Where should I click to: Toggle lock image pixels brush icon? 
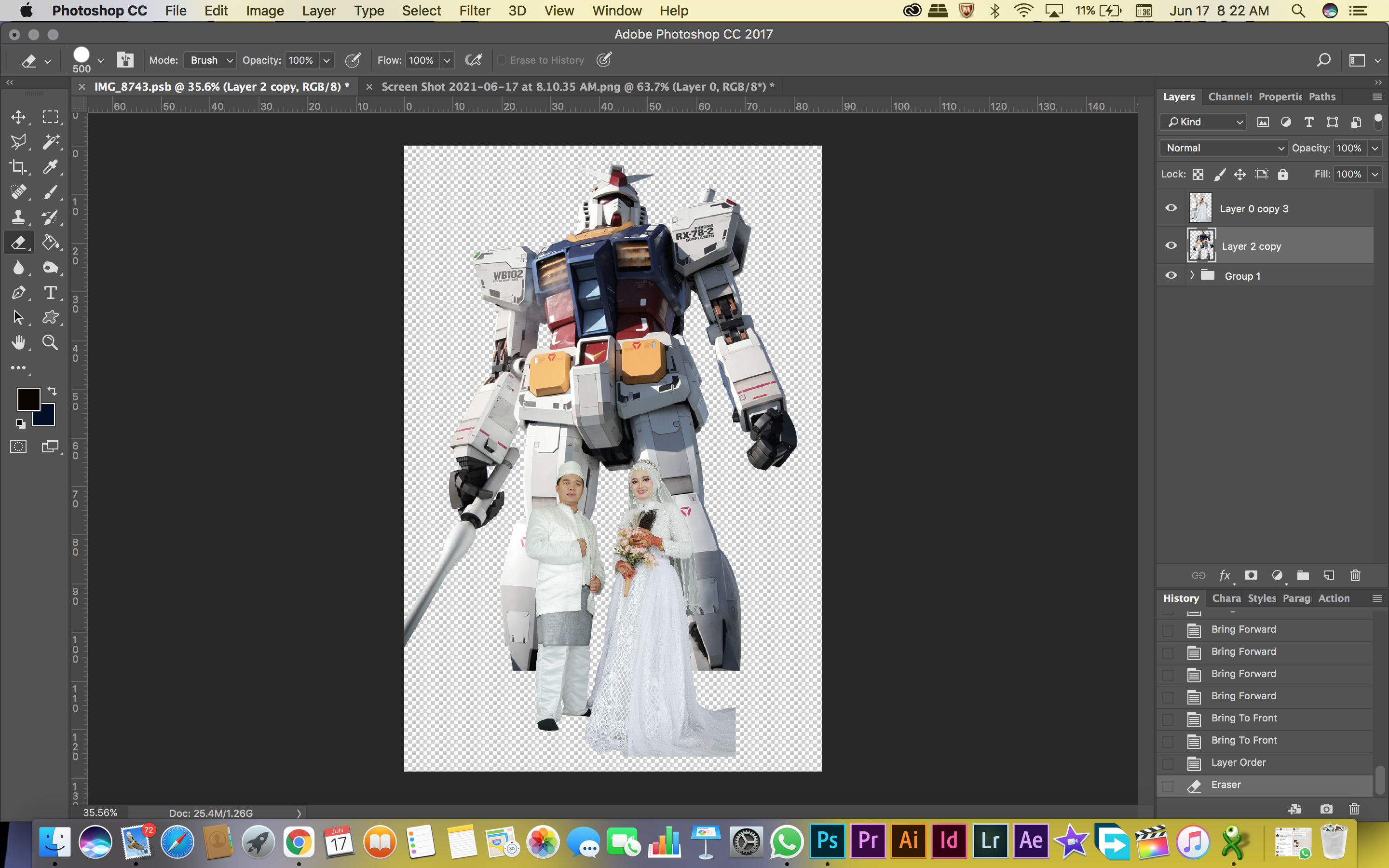click(1220, 174)
